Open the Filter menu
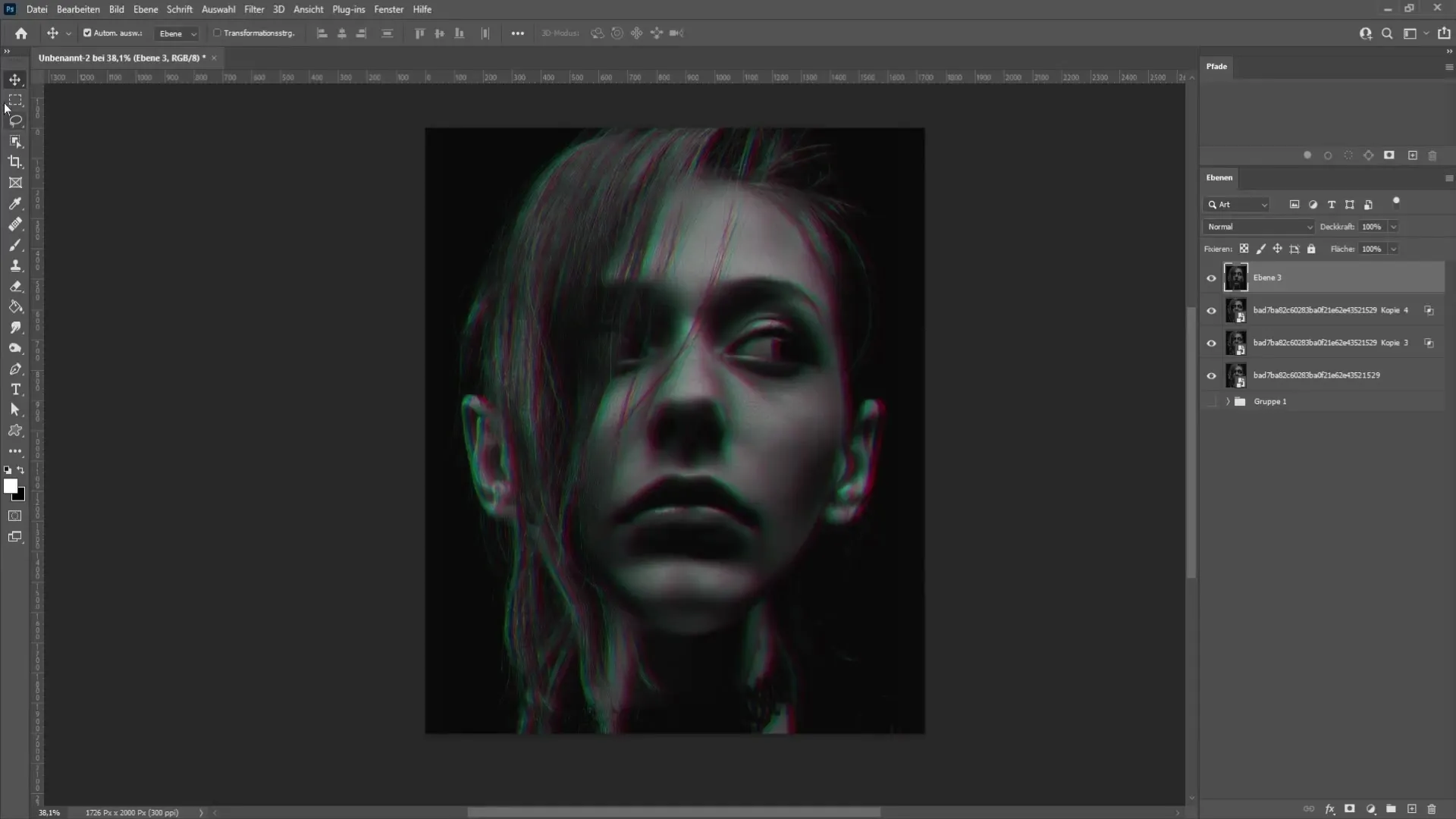Viewport: 1456px width, 819px height. click(x=253, y=9)
